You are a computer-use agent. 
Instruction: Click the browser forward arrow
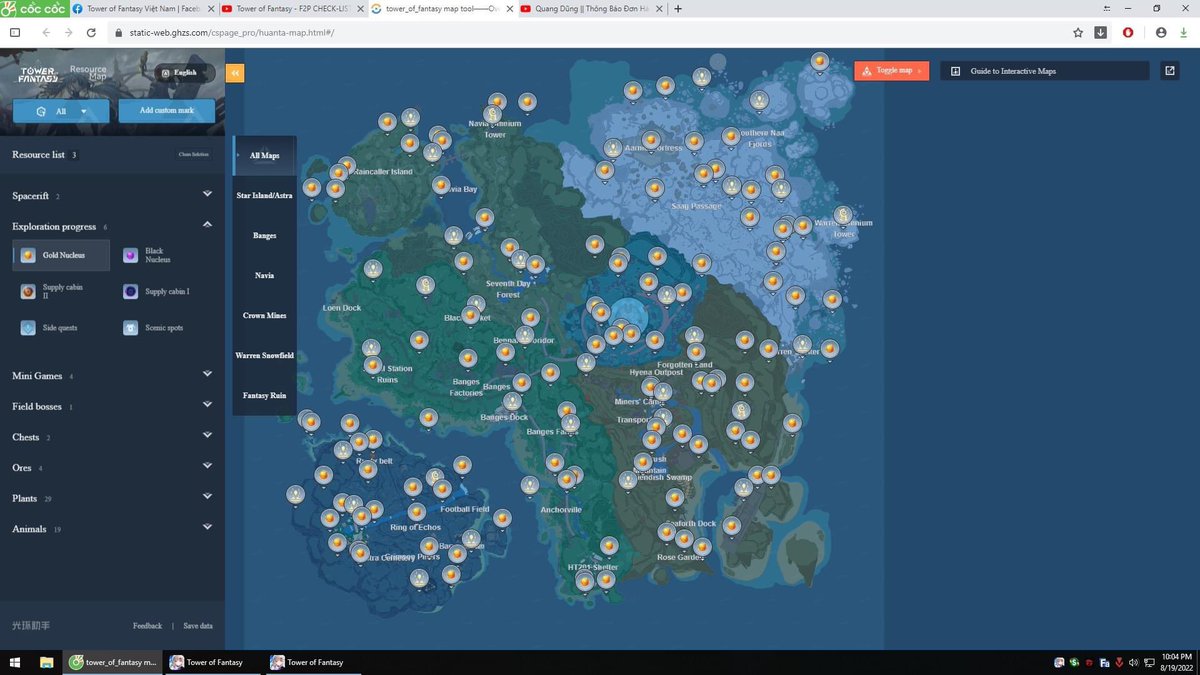click(68, 32)
